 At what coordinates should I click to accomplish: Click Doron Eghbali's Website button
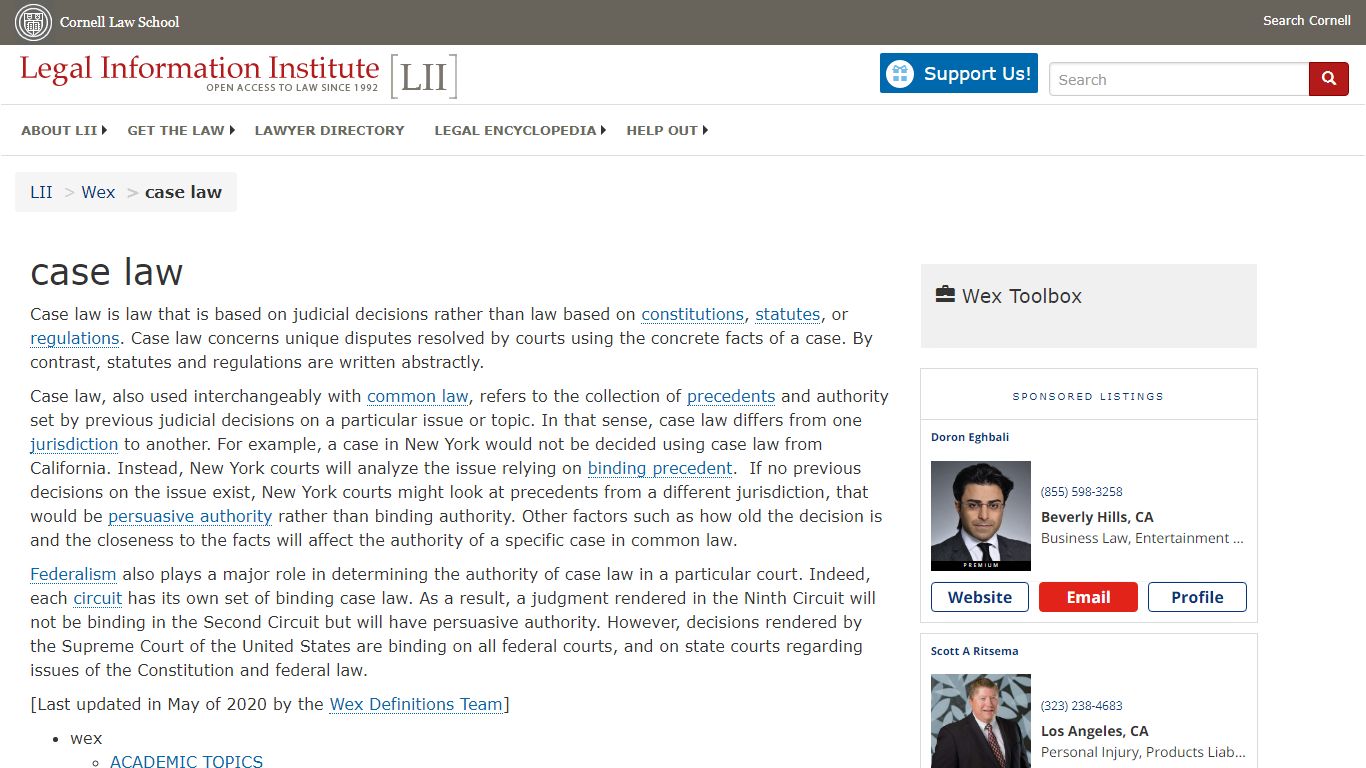(980, 597)
